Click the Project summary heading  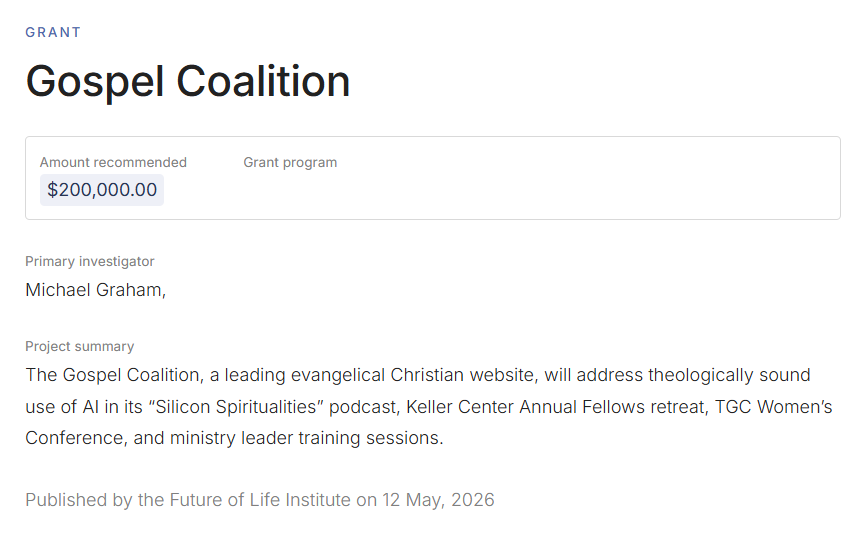(x=80, y=346)
